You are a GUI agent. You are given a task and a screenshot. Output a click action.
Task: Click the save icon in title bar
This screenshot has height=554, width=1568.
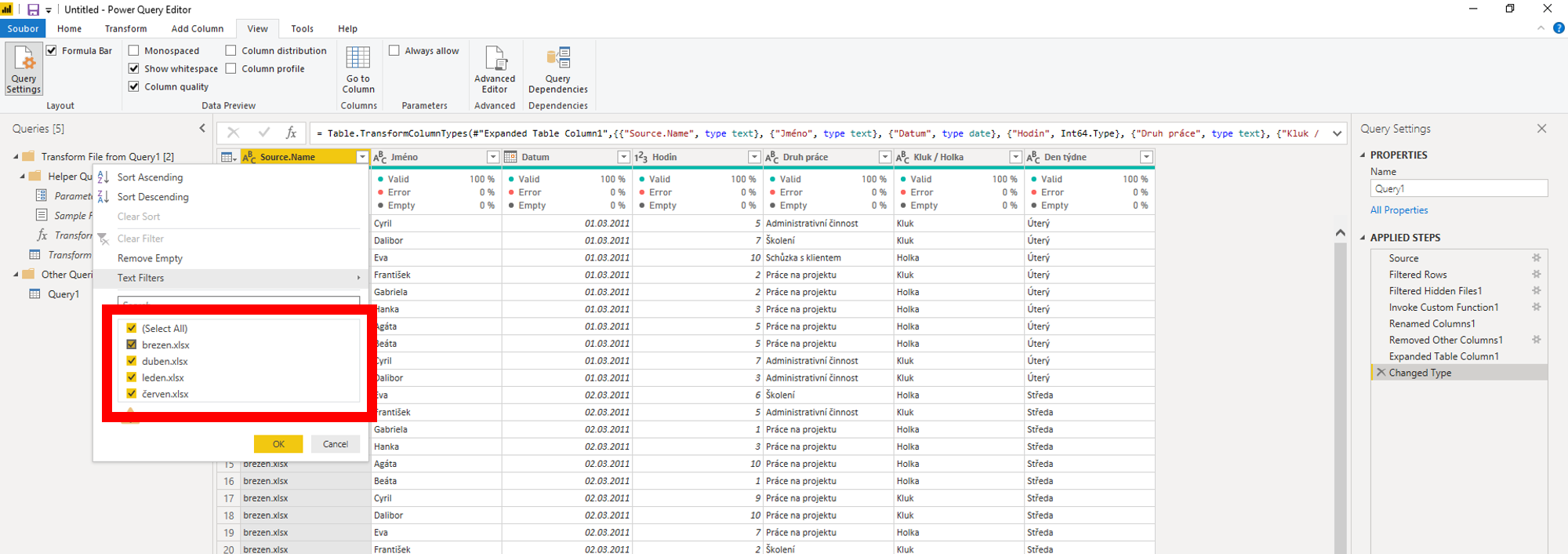click(x=33, y=9)
